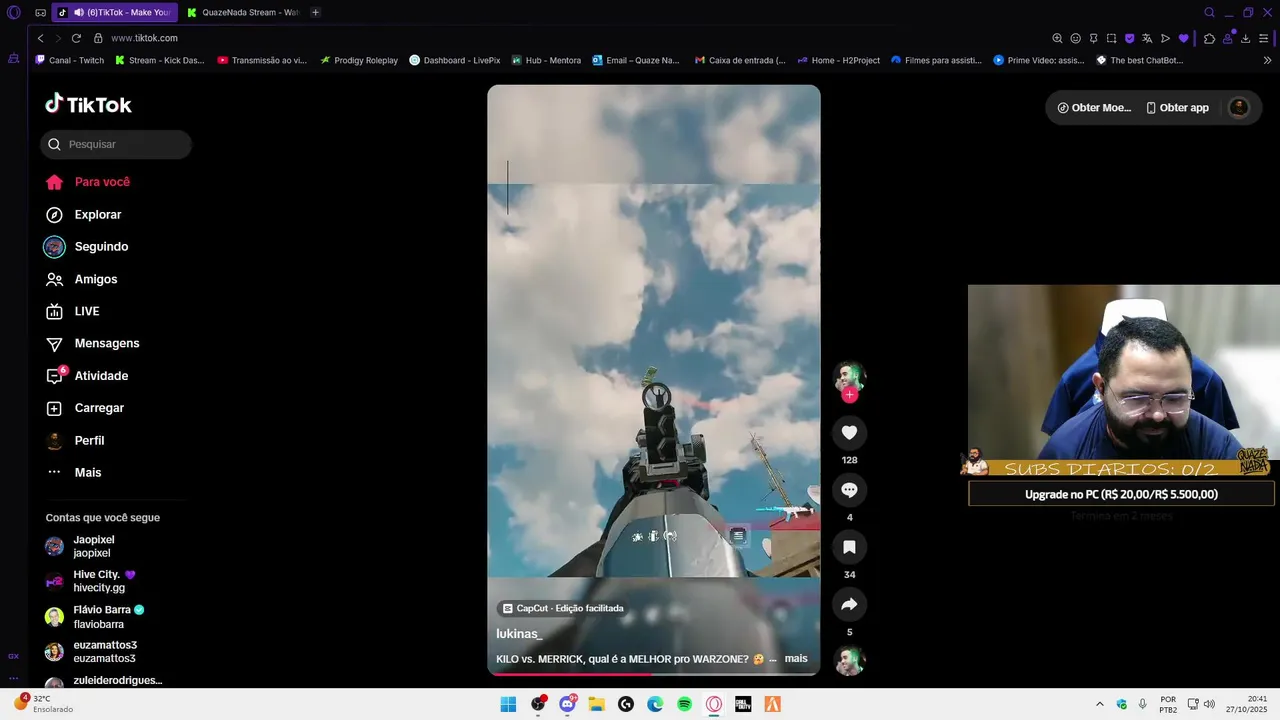Open the sound disc thumbnail below the share icon
1280x720 pixels.
pos(849,661)
